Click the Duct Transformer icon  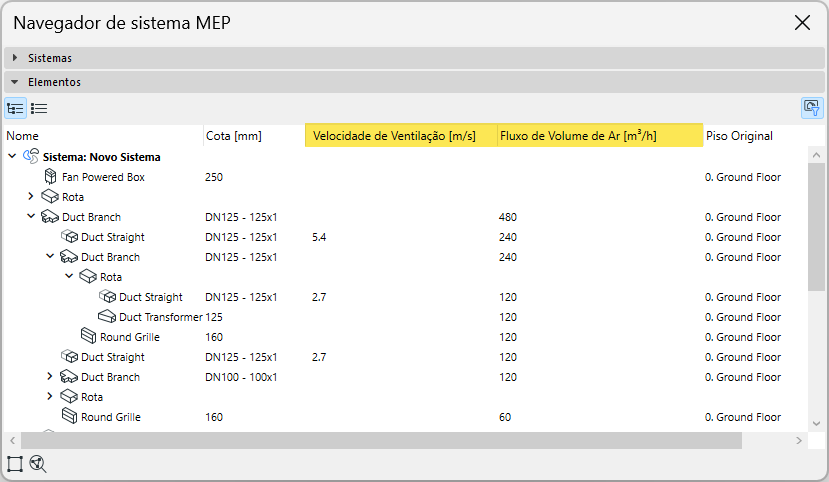click(107, 317)
